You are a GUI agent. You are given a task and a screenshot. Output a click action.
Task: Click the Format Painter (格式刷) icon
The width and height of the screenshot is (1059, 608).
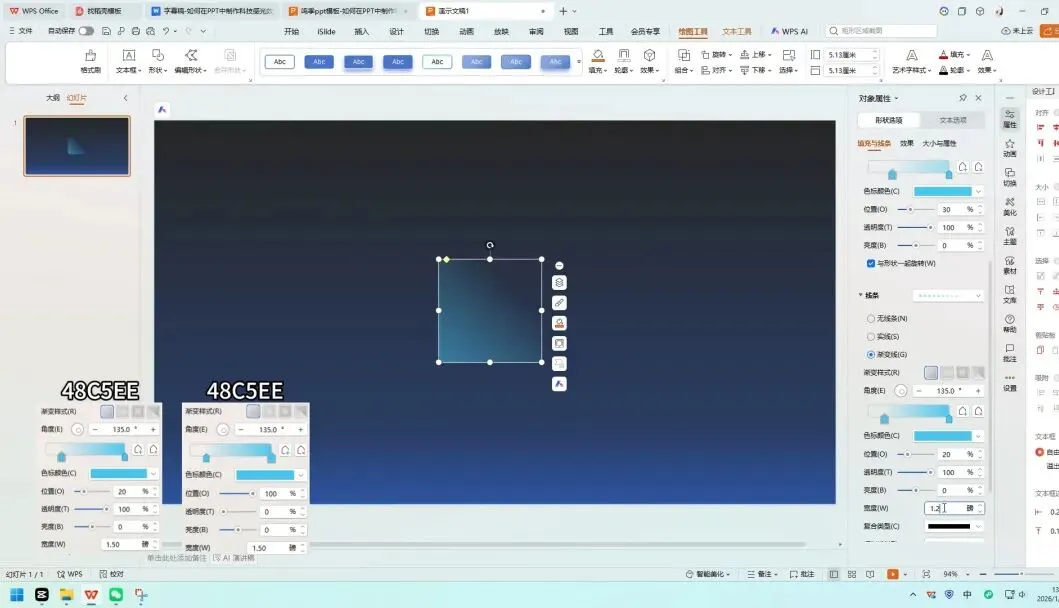point(91,55)
